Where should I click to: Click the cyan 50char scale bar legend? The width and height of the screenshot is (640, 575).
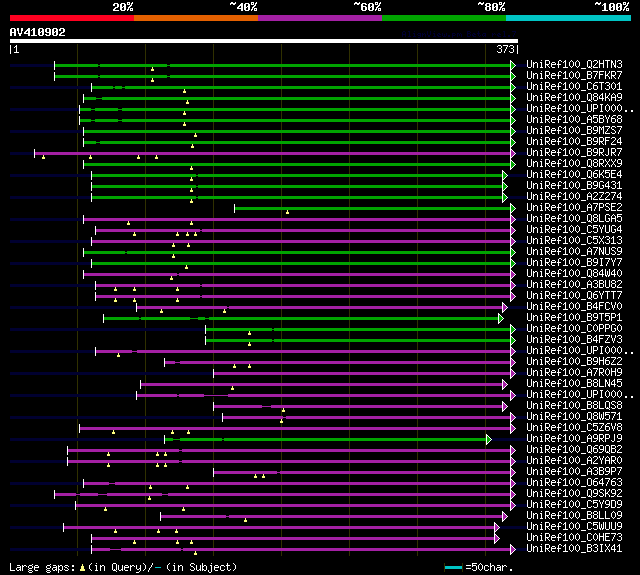click(453, 567)
